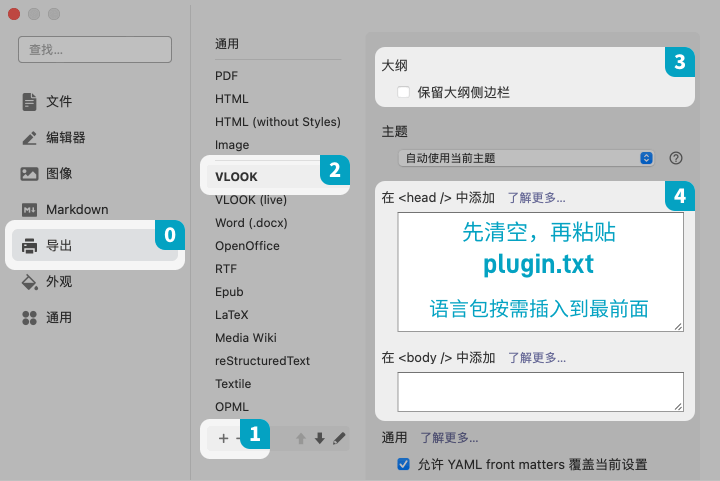Select the 导出 preferences section
Image resolution: width=720 pixels, height=481 pixels.
click(95, 246)
